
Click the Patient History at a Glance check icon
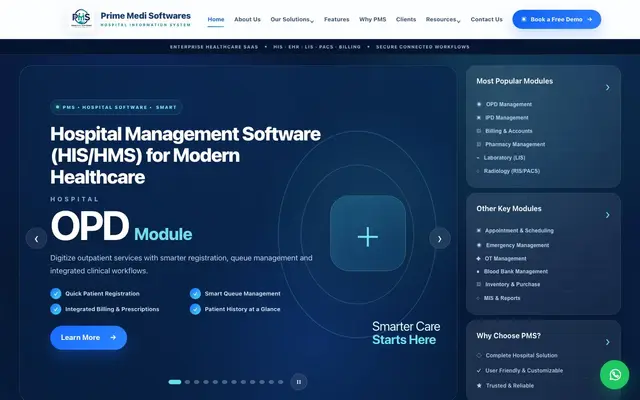196,309
